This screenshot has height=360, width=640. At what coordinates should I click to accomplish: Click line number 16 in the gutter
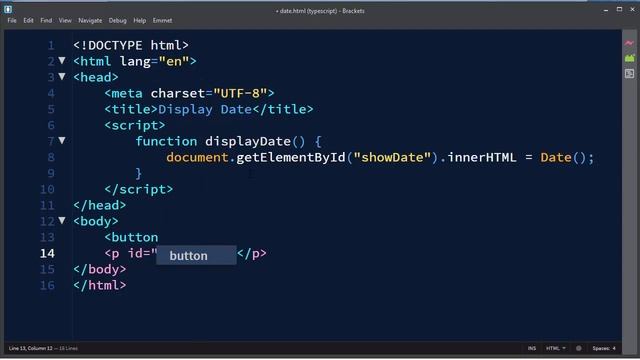(x=47, y=285)
